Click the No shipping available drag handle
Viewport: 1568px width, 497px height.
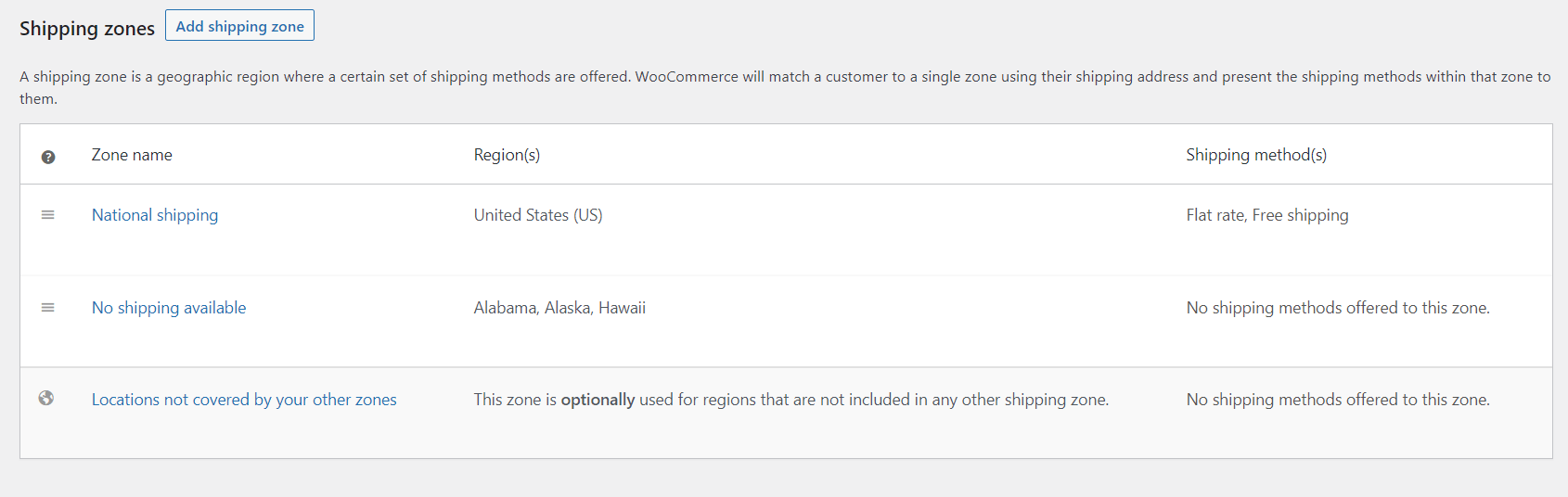tap(48, 308)
